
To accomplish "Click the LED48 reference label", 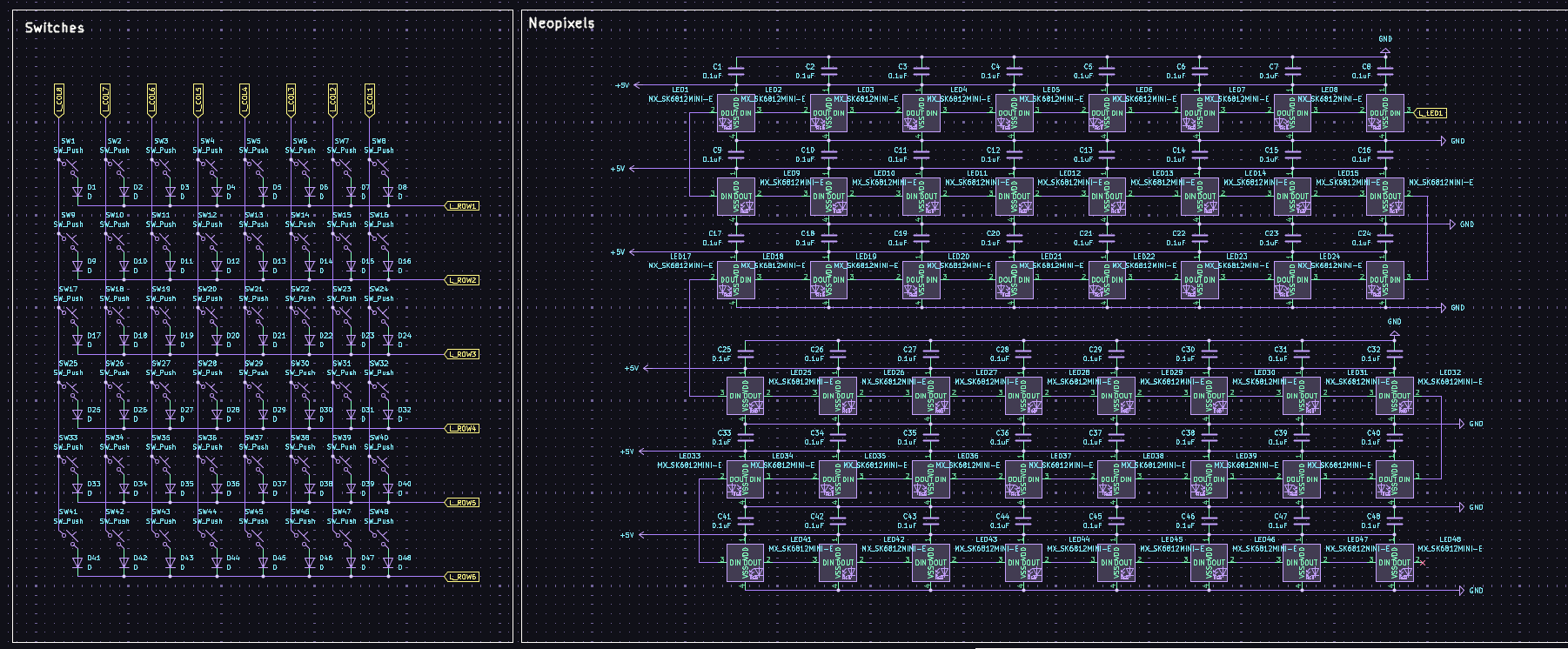I will pos(1451,539).
